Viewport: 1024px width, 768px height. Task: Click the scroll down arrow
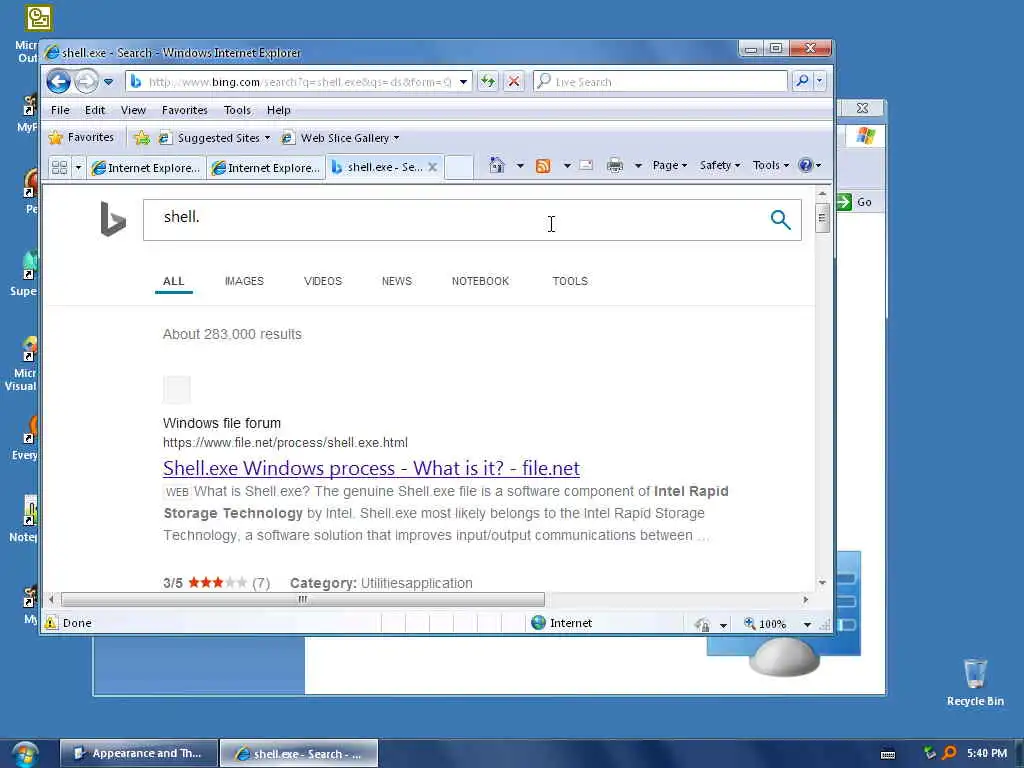tap(822, 583)
